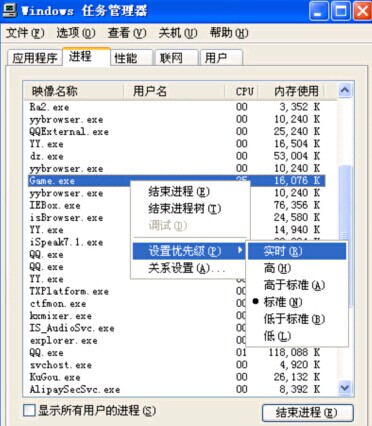The height and width of the screenshot is (426, 372).
Task: Sort by 映像名称 column header
Action: point(73,91)
